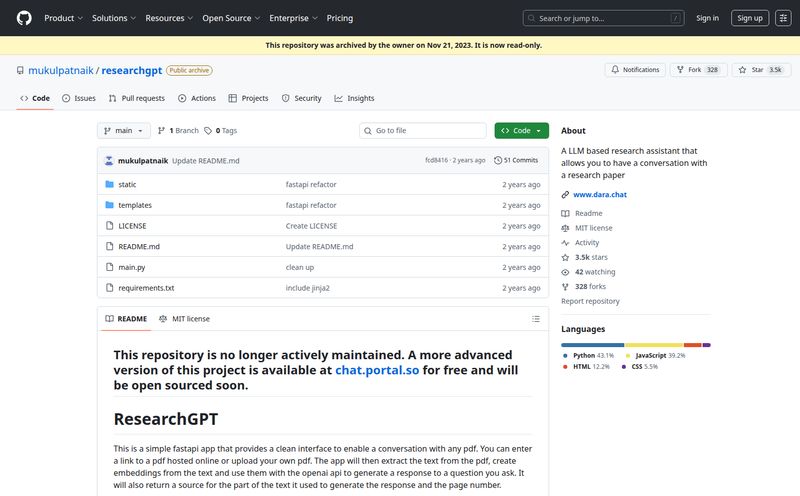800x496 pixels.
Task: Open the Readme link in About
Action: [x=582, y=213]
